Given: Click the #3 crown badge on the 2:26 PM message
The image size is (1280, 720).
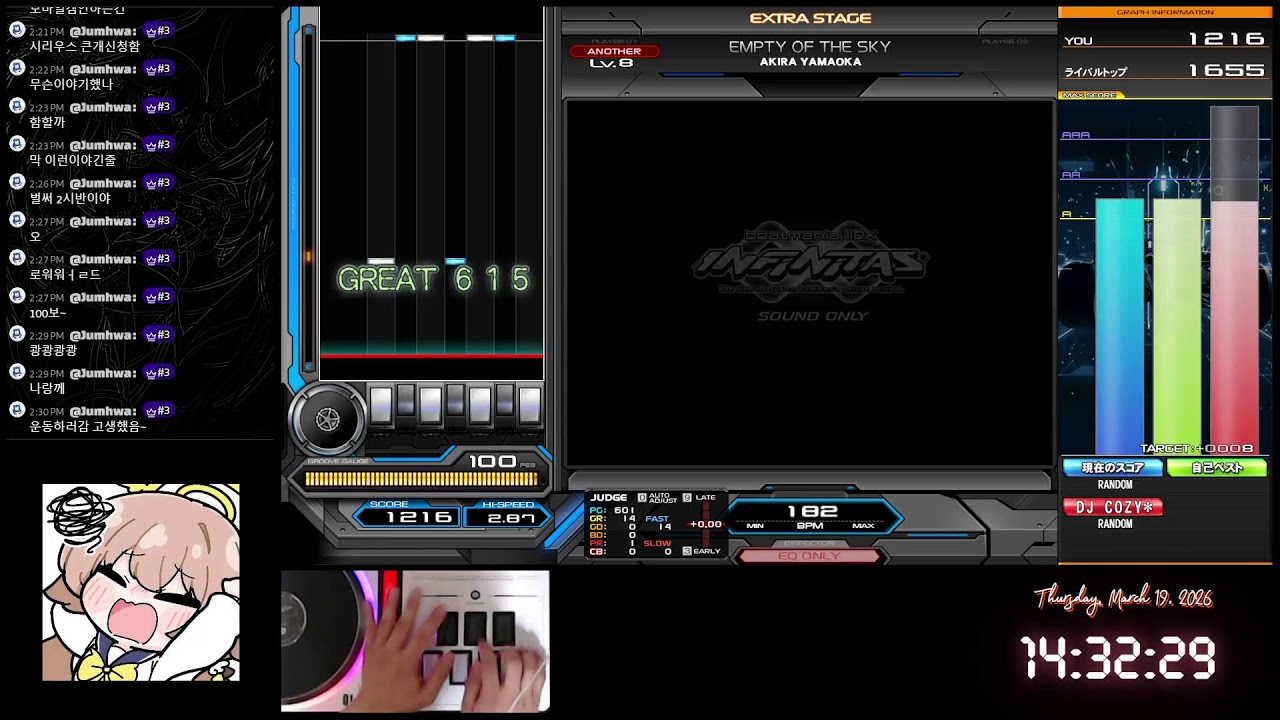Looking at the screenshot, I should coord(158,183).
